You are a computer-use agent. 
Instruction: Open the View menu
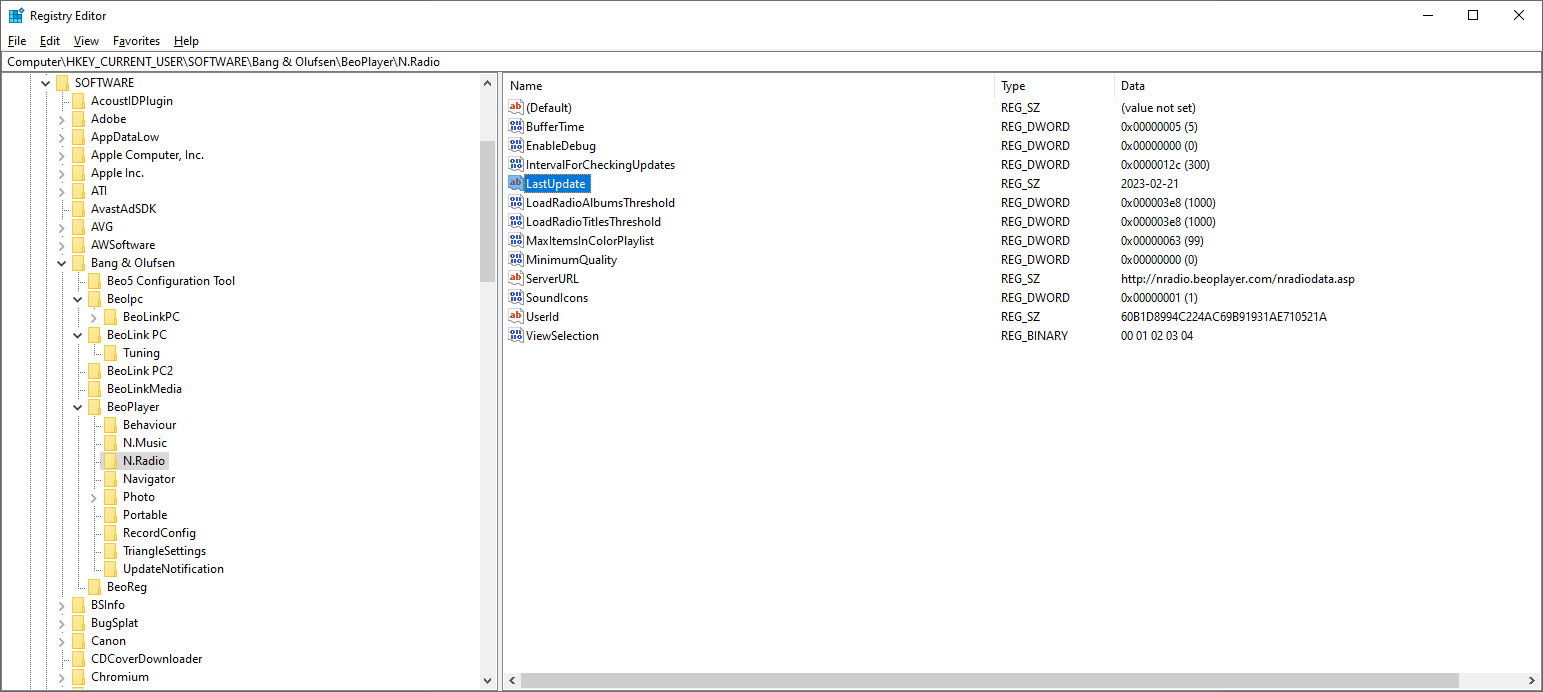point(86,41)
